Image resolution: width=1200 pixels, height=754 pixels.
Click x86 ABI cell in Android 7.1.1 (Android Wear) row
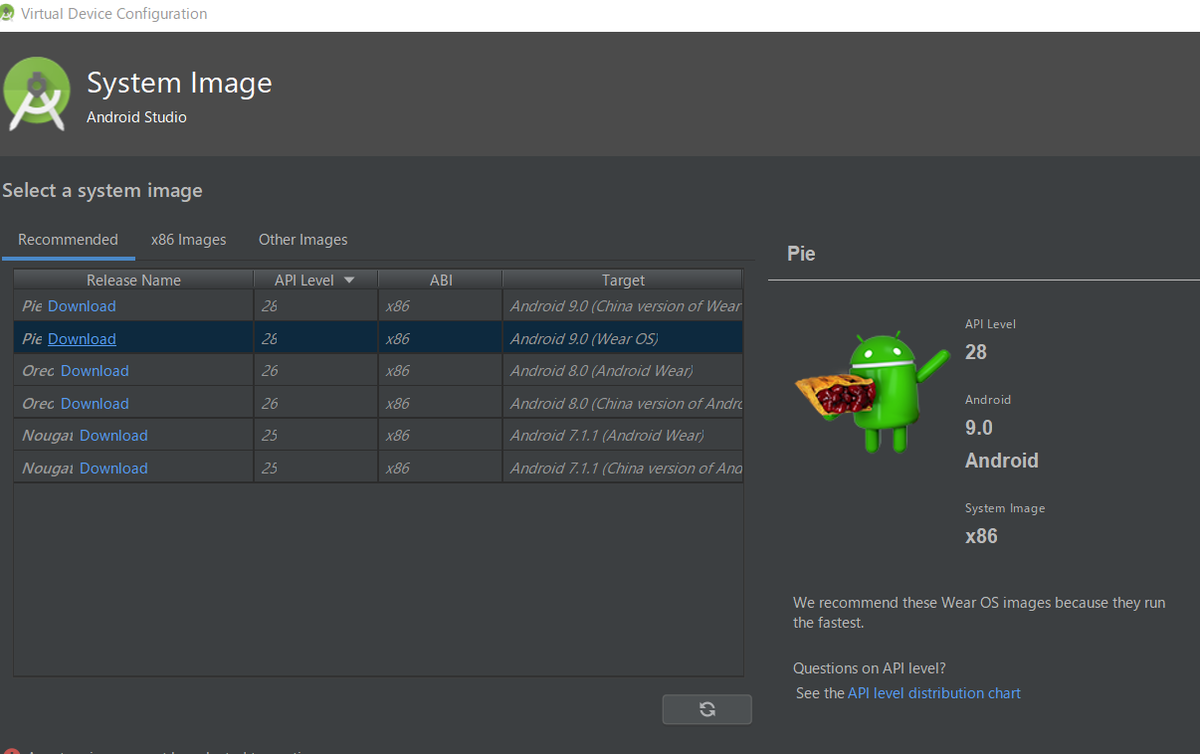[x=440, y=436]
